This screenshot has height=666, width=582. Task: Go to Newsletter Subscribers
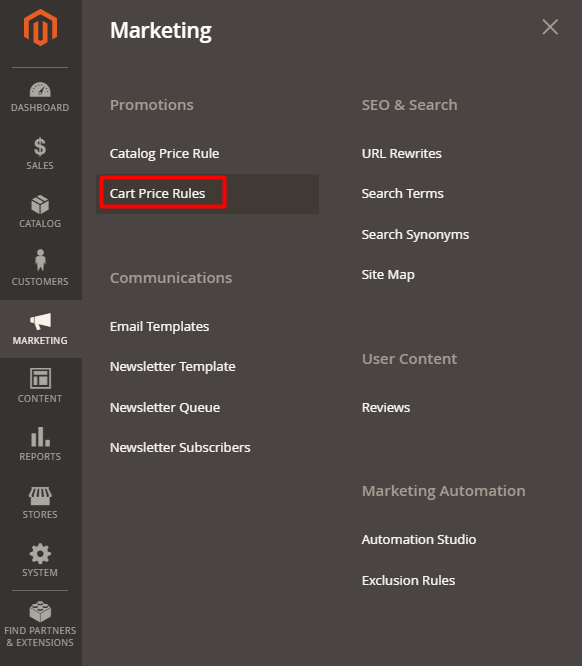[180, 448]
